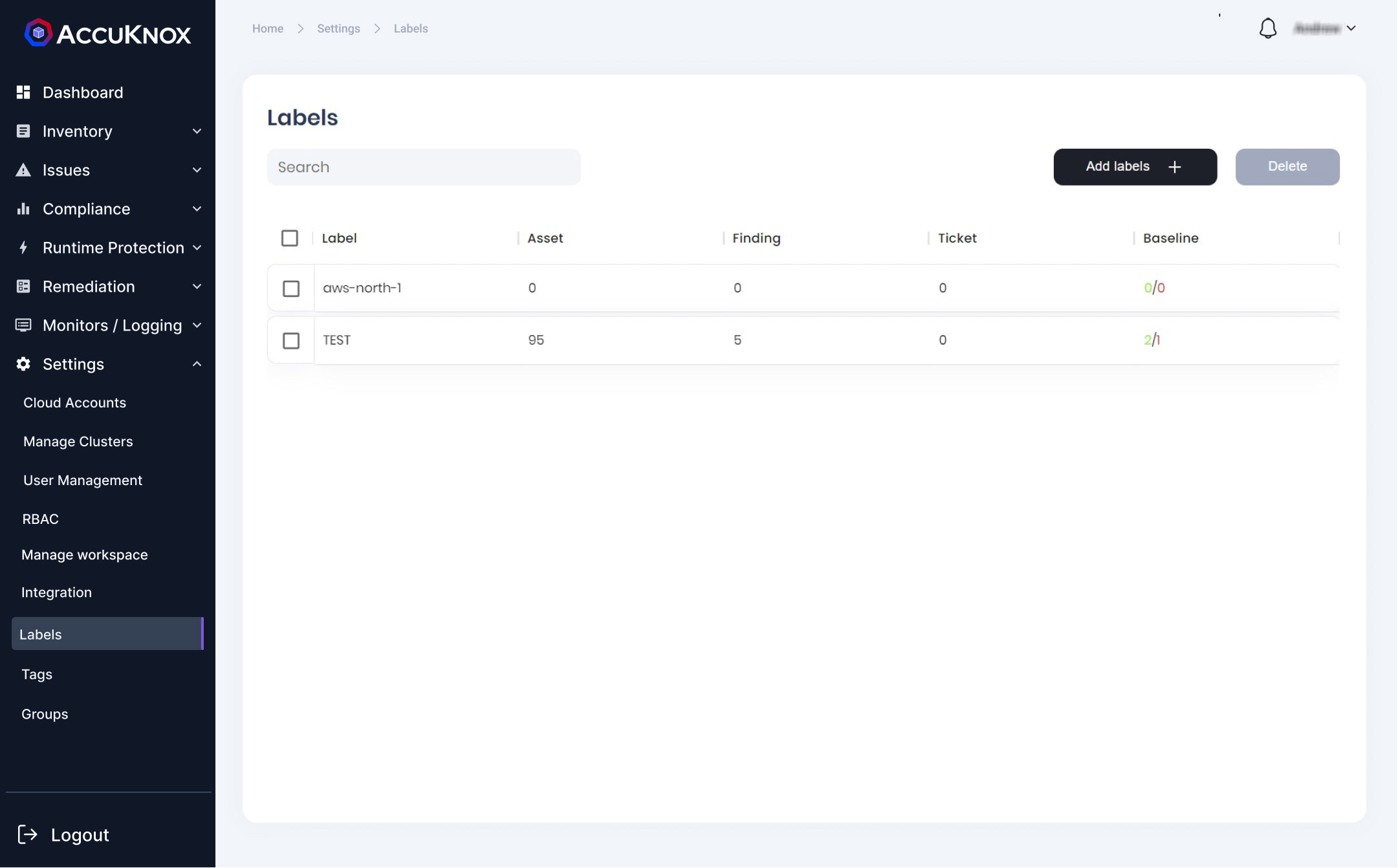Go to User Management

[83, 481]
